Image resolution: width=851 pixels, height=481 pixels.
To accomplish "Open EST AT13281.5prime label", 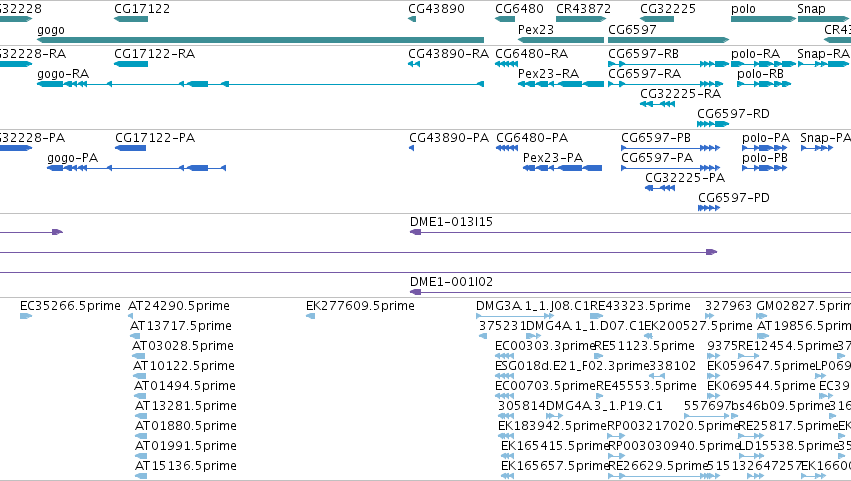I will coord(186,407).
